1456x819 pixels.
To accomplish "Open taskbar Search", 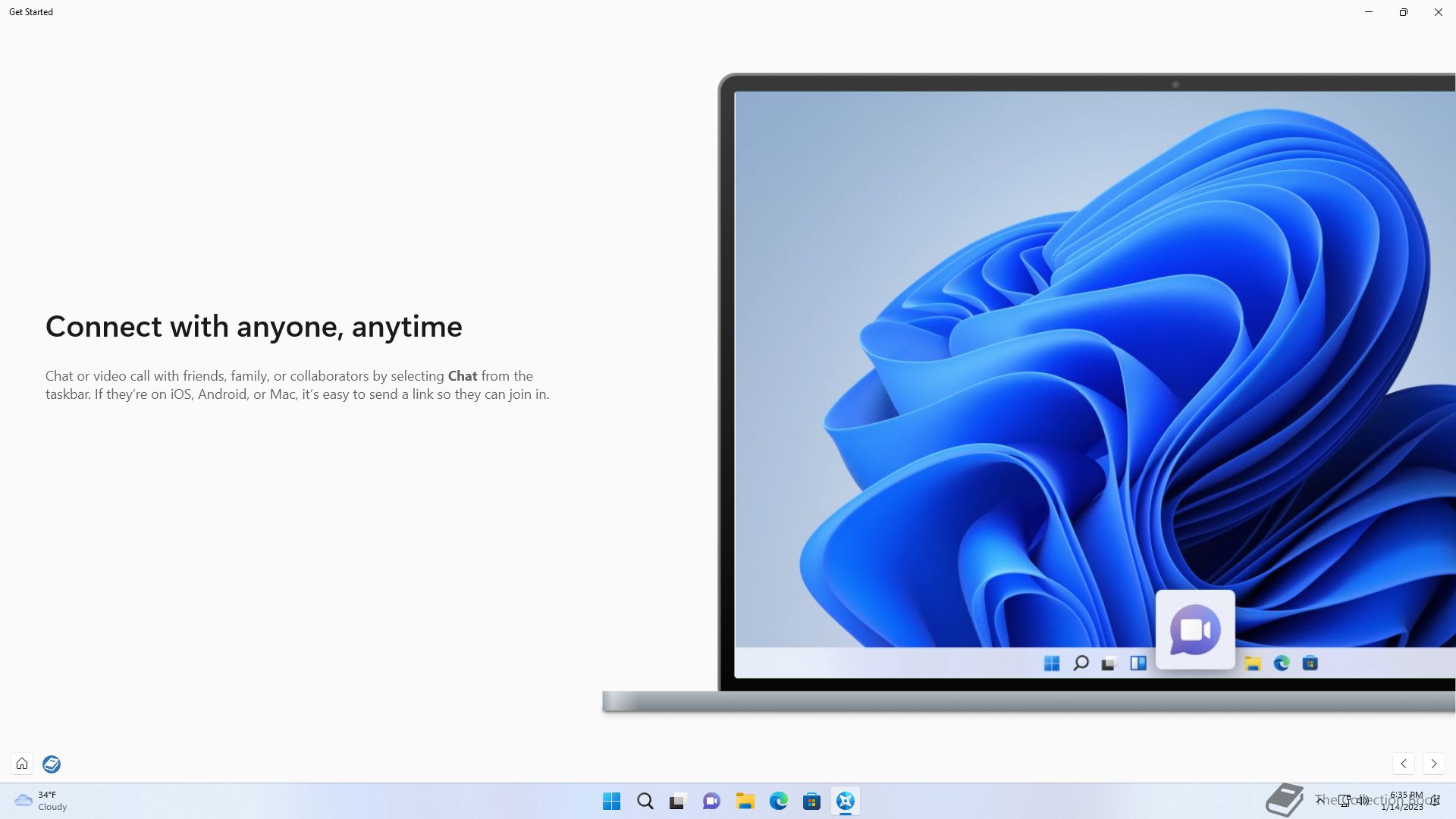I will pos(645,801).
